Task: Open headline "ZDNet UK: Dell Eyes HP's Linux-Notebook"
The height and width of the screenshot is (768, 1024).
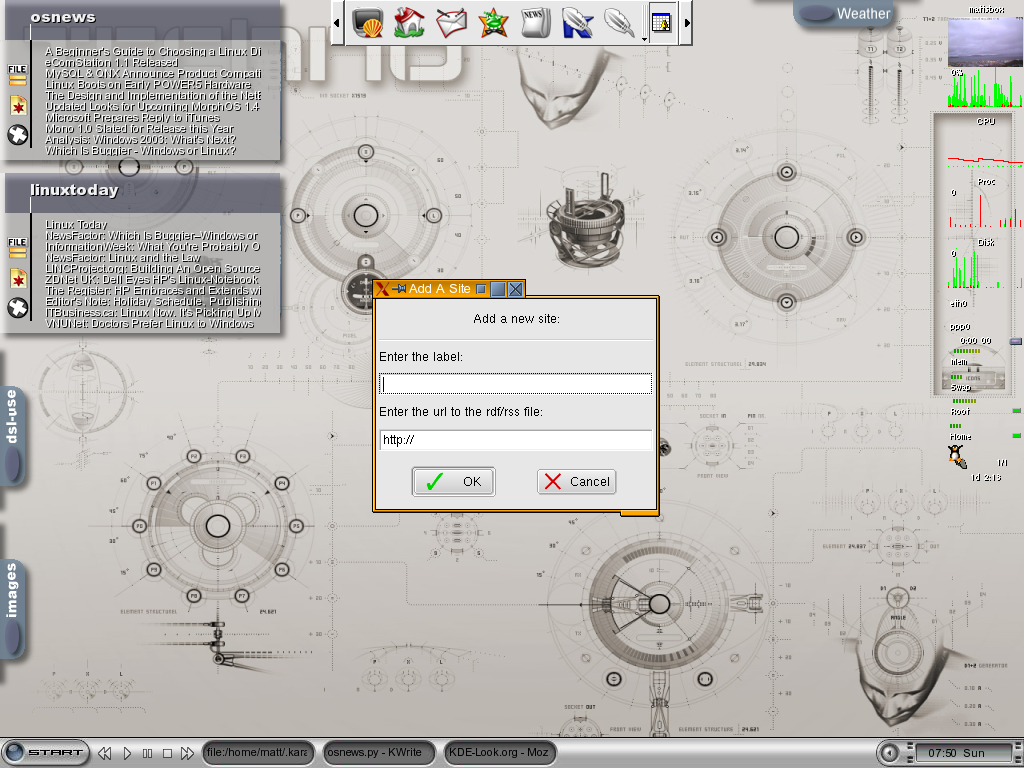Action: point(152,280)
